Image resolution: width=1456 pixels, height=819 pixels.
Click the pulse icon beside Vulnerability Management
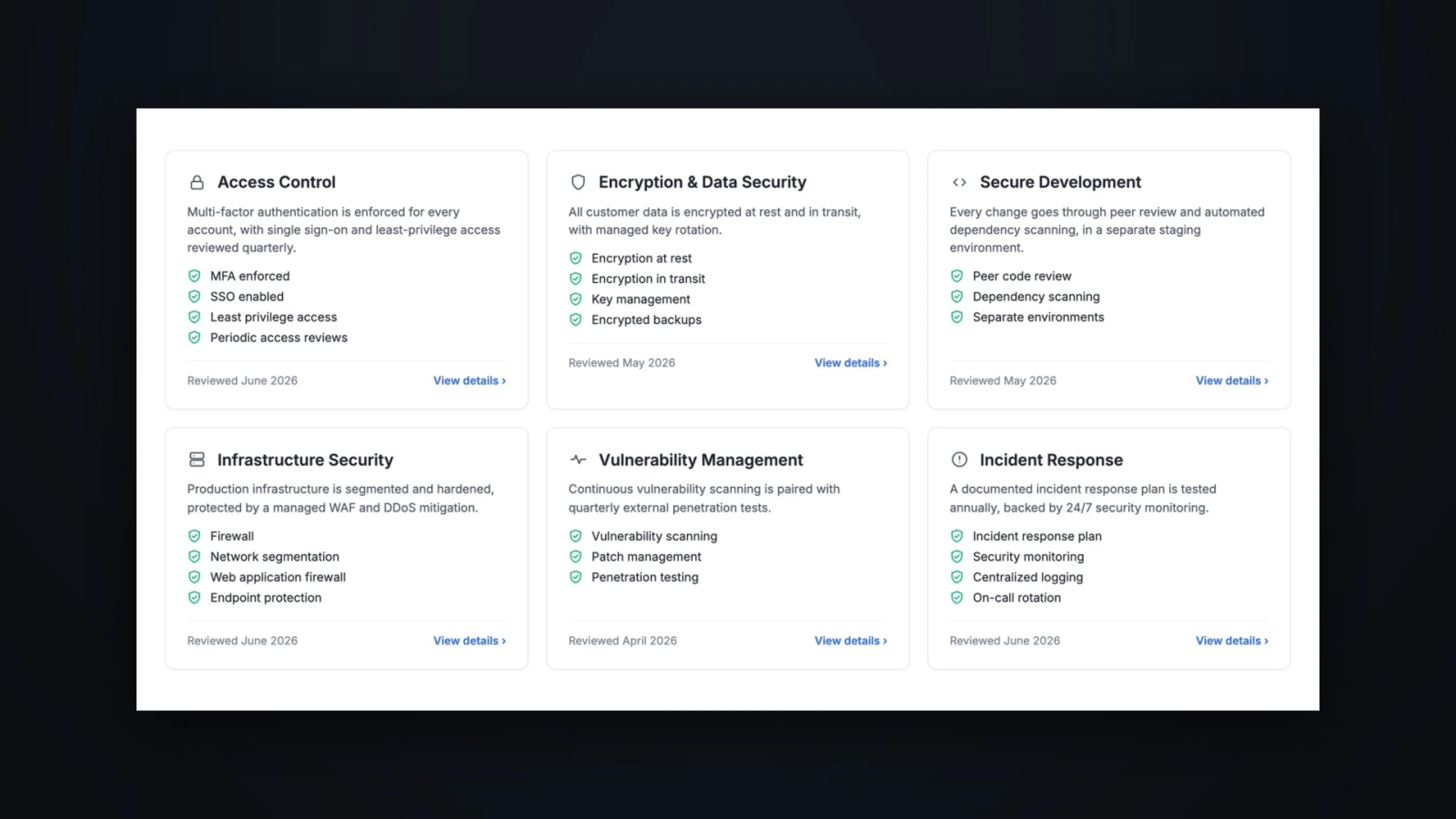pos(577,460)
